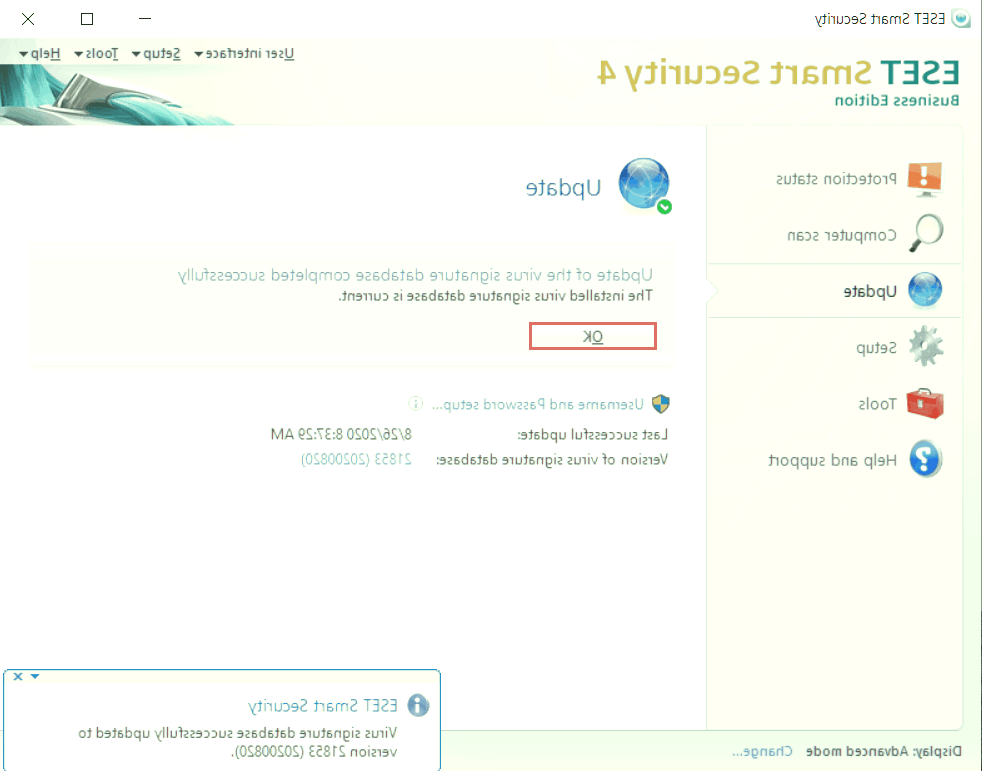Open Setup using the sidebar gear icon
982x771 pixels.
pyautogui.click(x=926, y=346)
